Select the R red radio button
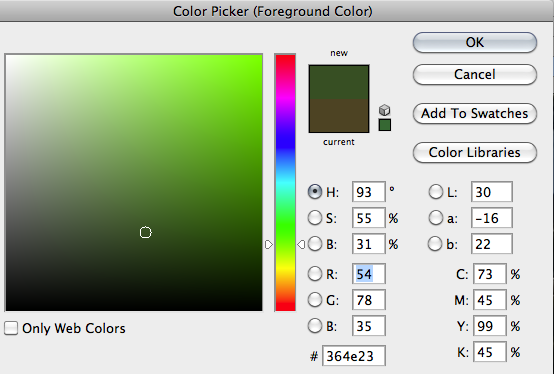The image size is (554, 374). pos(314,274)
